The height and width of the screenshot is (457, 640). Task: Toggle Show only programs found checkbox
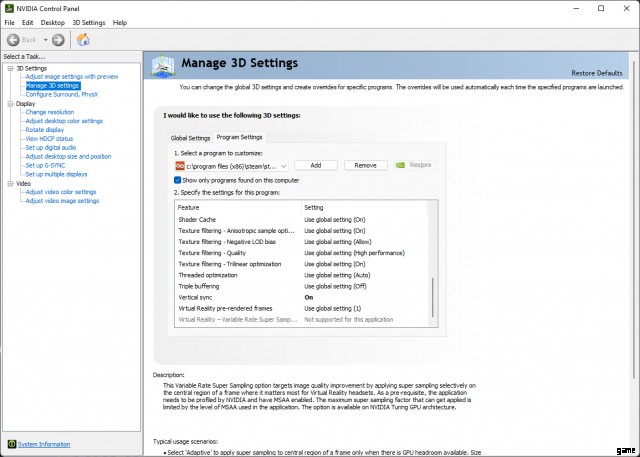tap(178, 180)
